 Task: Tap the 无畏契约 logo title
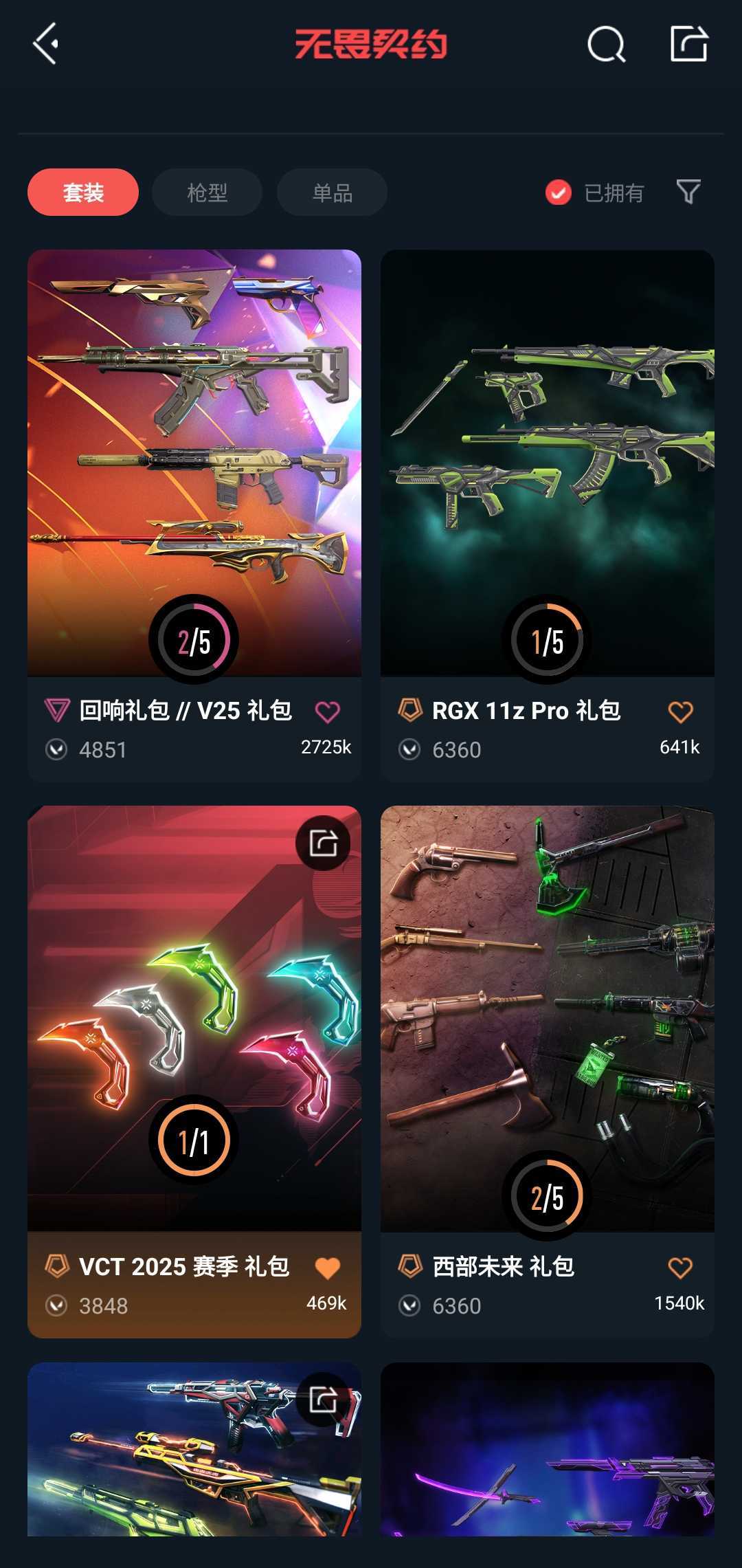[371, 44]
